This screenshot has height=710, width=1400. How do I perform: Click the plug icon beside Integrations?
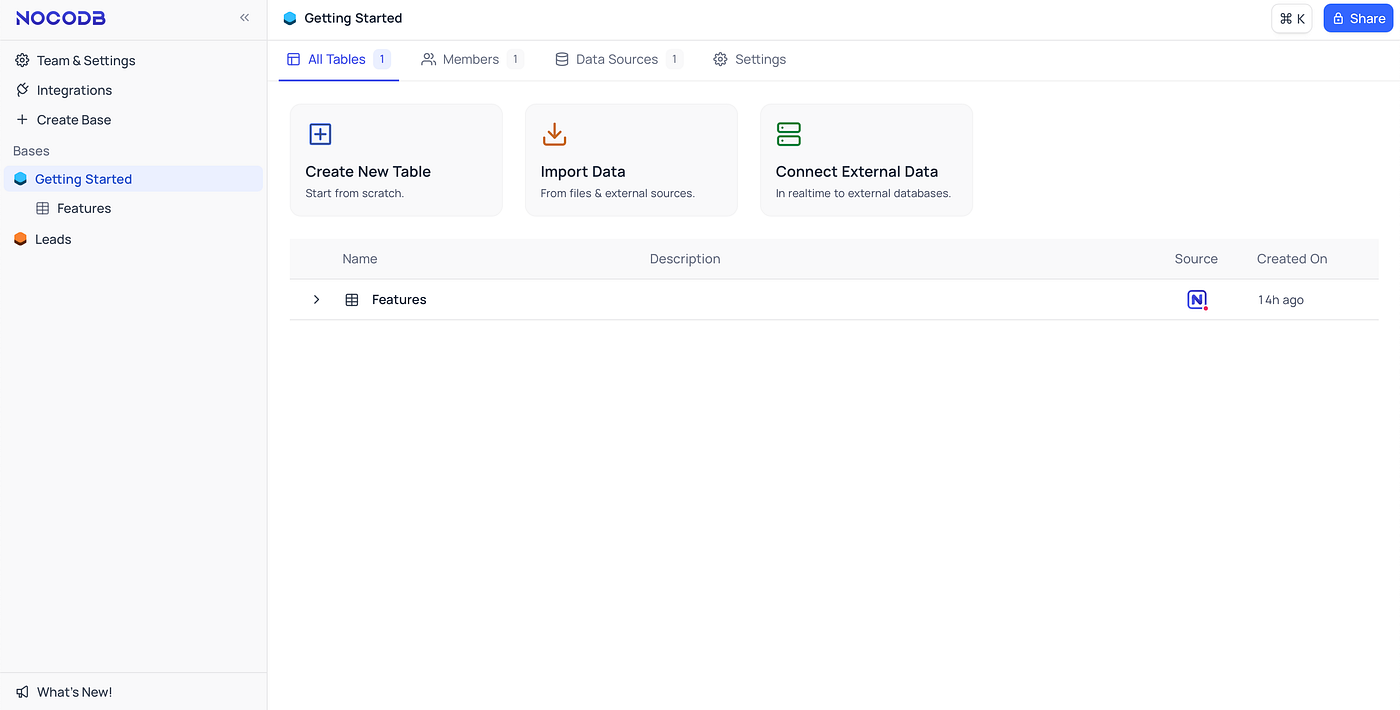(x=22, y=90)
